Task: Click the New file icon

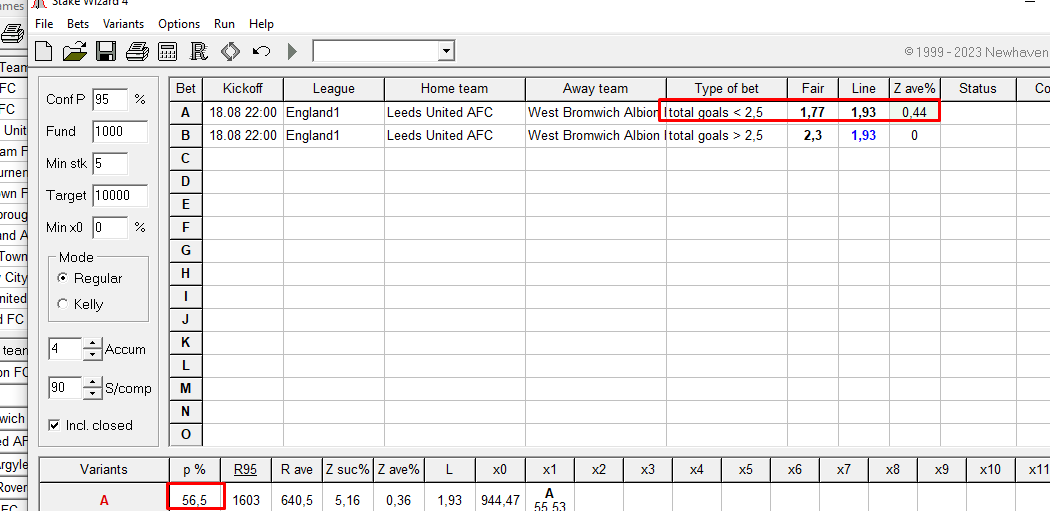Action: pos(44,51)
